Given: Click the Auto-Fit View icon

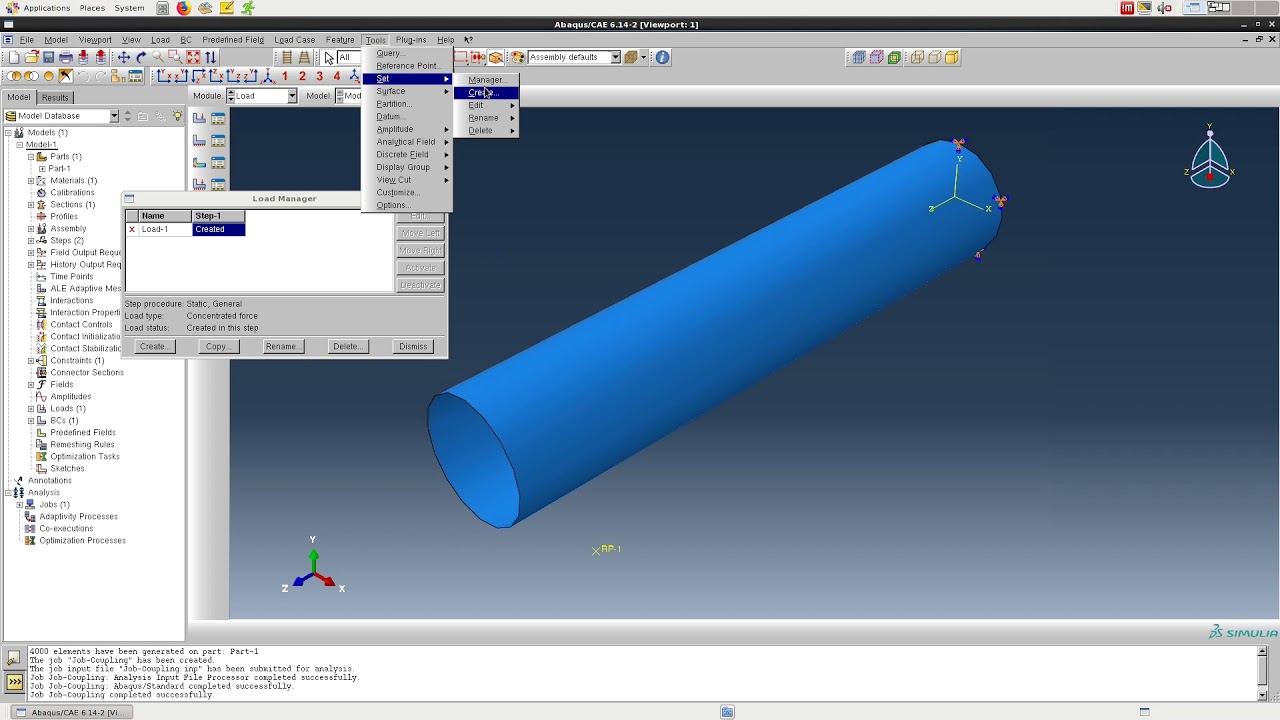Looking at the screenshot, I should pyautogui.click(x=193, y=57).
